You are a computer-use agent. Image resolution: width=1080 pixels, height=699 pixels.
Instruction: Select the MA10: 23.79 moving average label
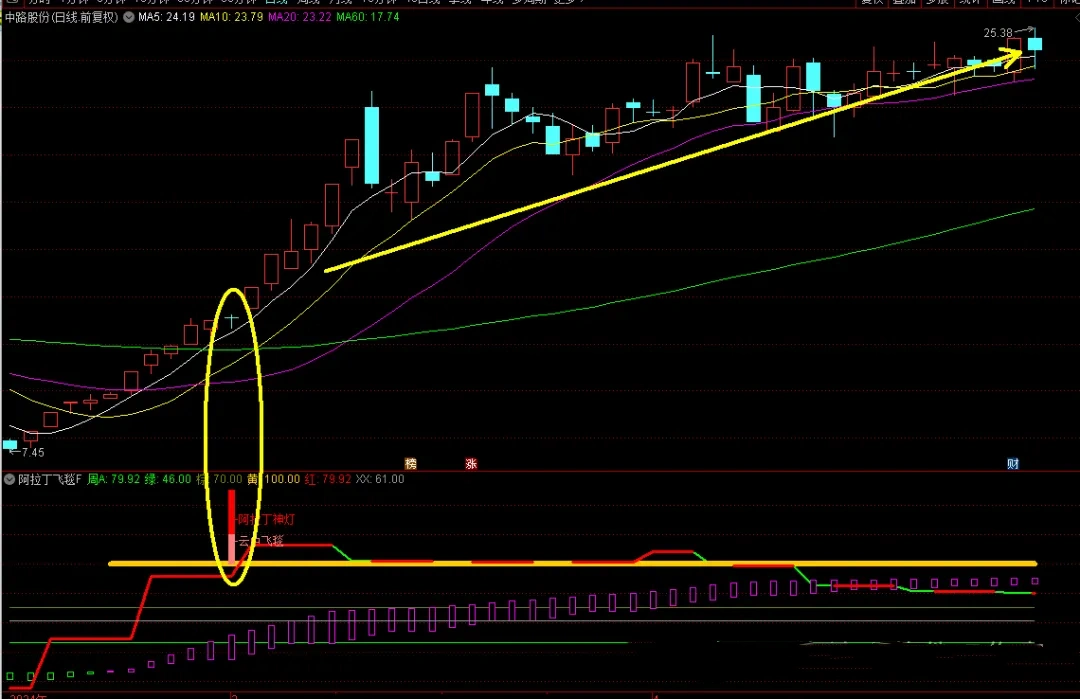[x=232, y=17]
